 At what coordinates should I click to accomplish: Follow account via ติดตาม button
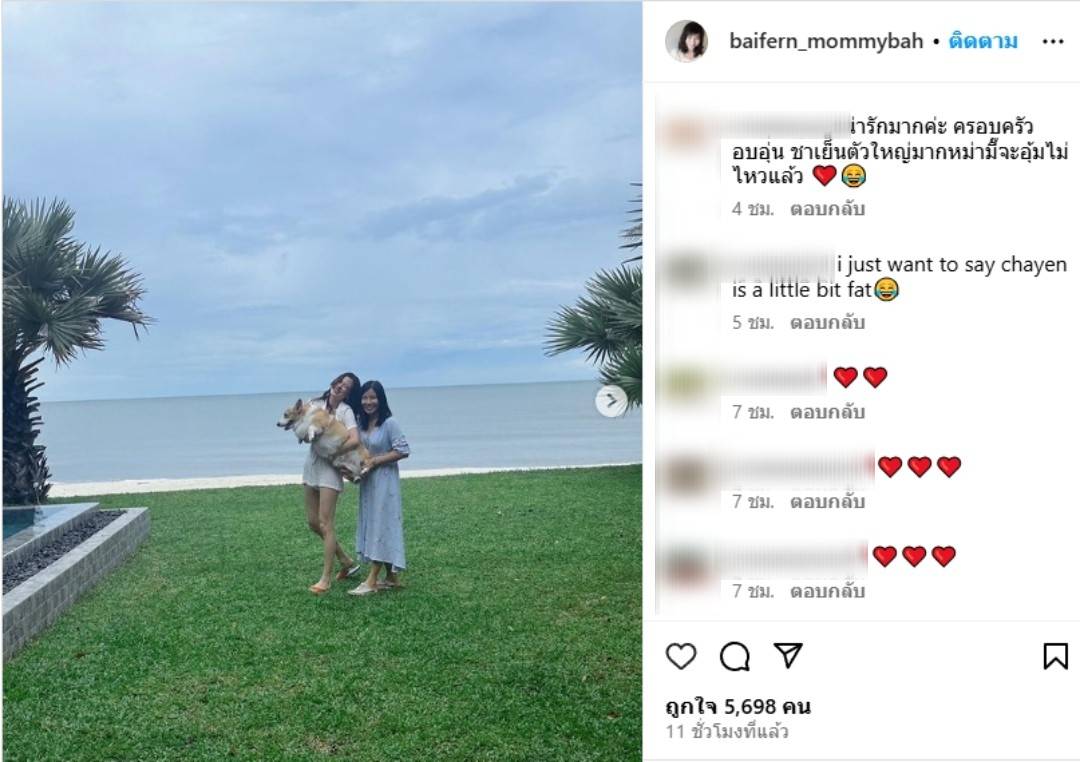(983, 41)
